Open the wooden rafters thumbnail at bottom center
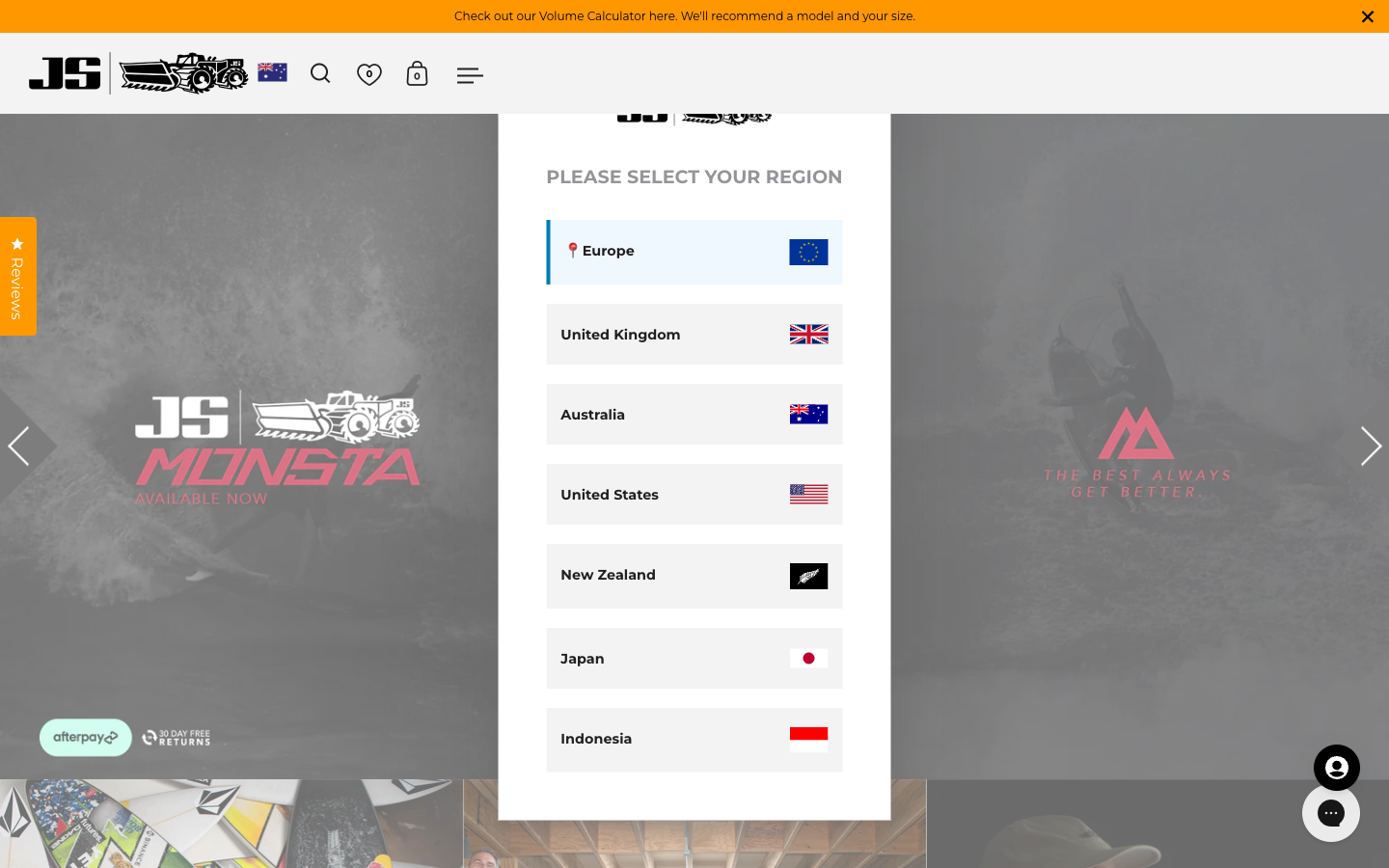The image size is (1389, 868). pos(694,844)
